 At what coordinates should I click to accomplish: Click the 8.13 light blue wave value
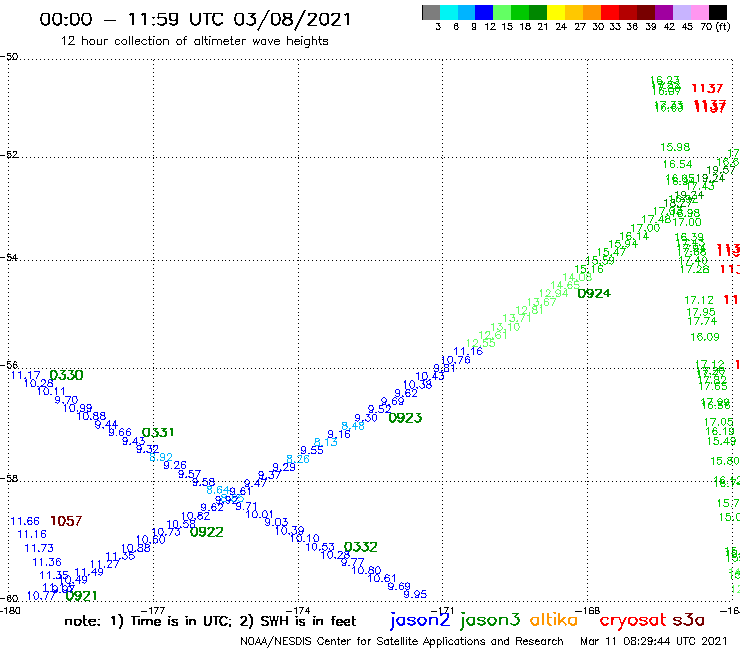[326, 442]
